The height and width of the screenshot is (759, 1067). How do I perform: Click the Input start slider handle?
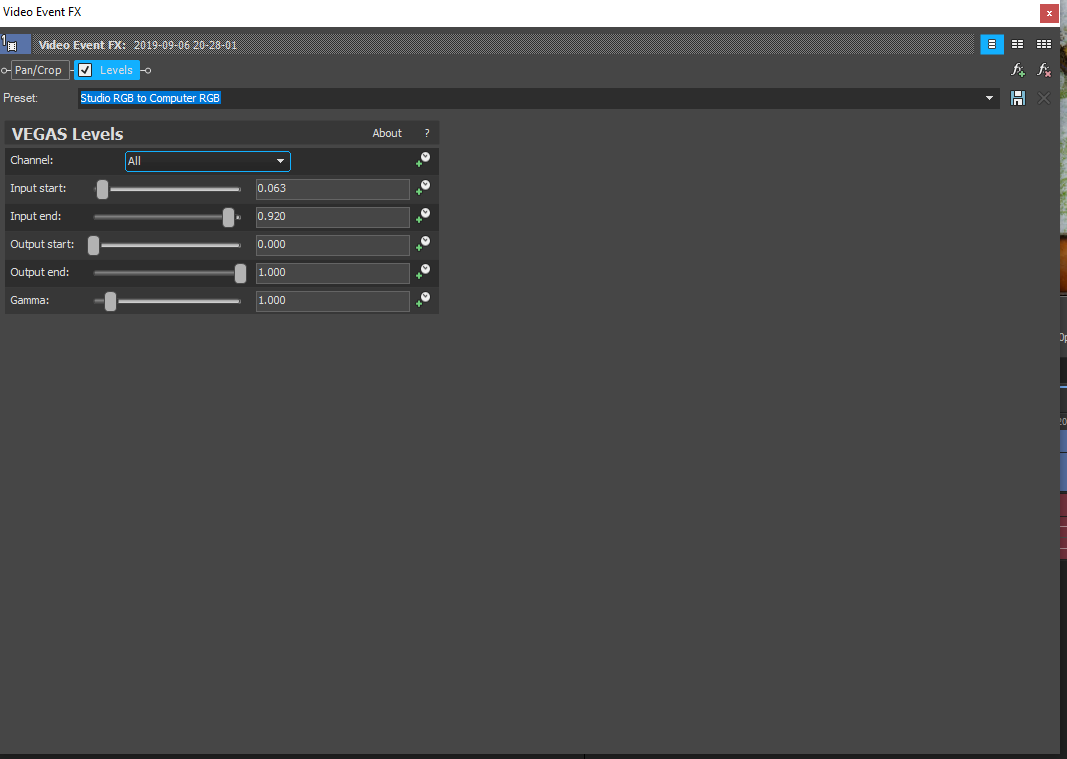(102, 189)
